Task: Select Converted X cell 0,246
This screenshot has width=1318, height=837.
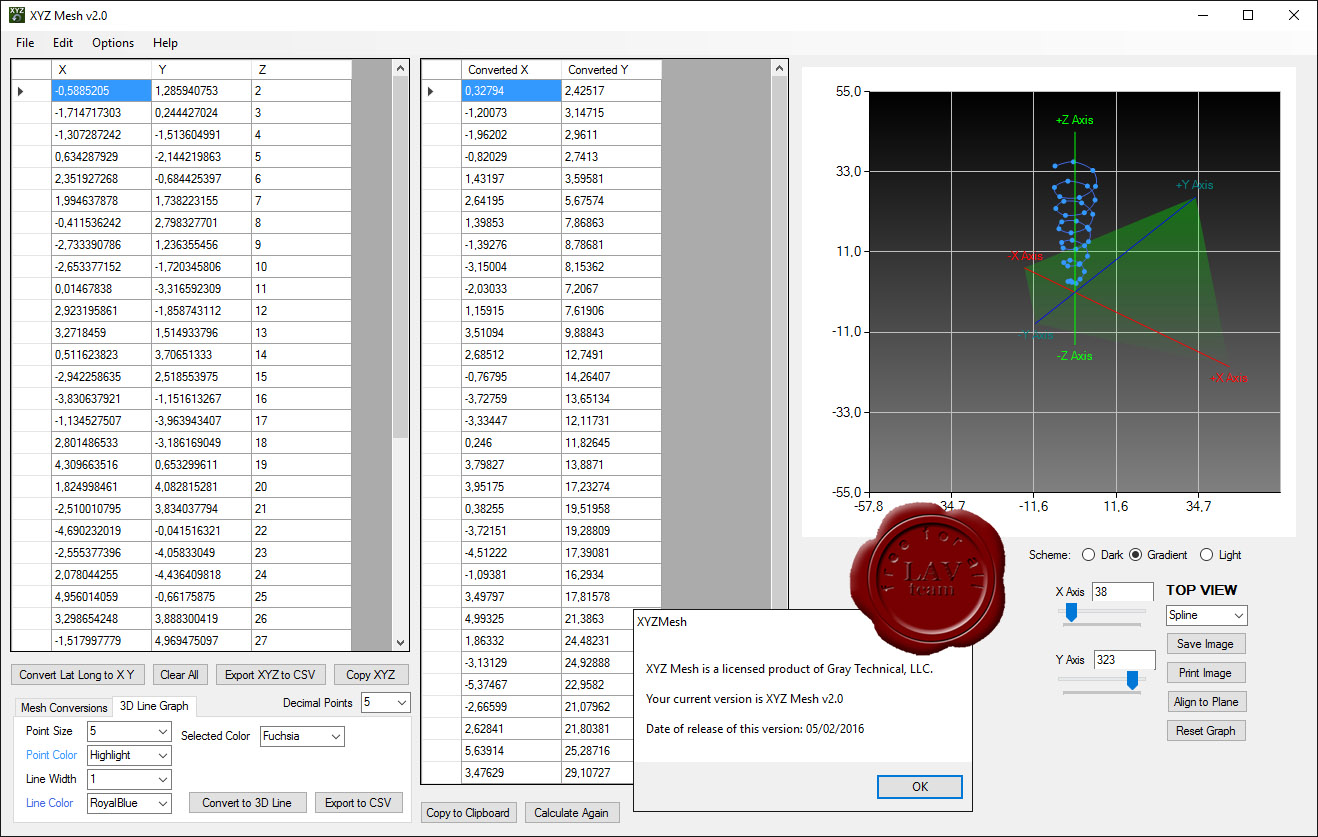Action: coord(511,443)
